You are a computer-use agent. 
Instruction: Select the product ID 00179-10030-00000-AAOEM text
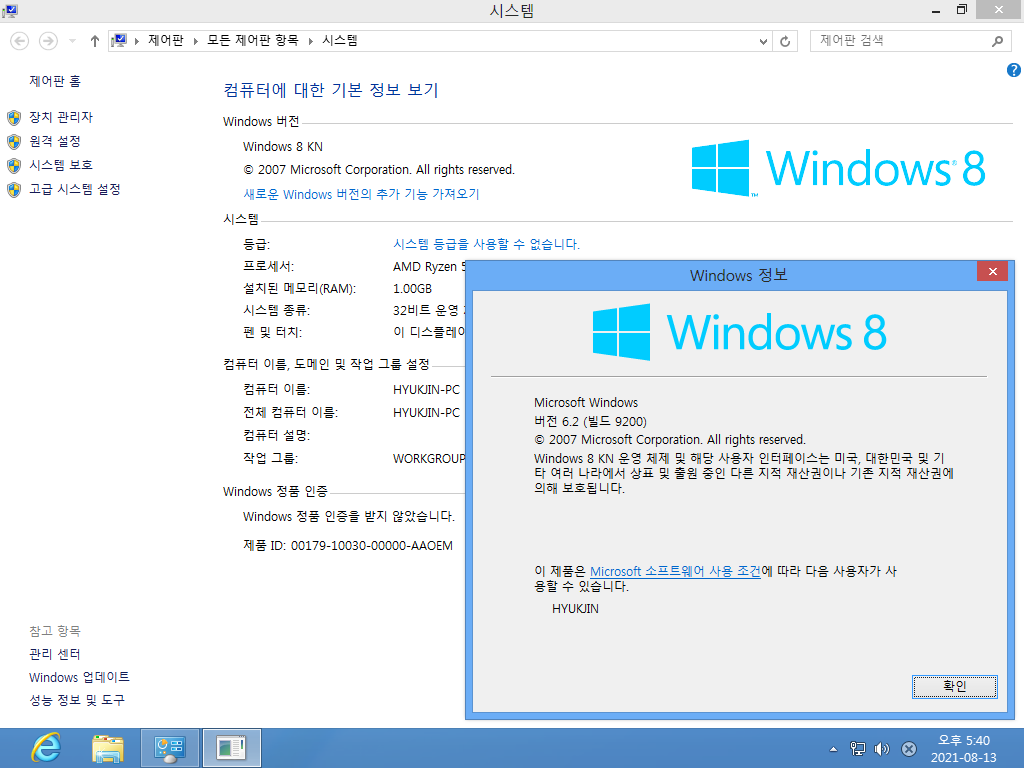(372, 546)
